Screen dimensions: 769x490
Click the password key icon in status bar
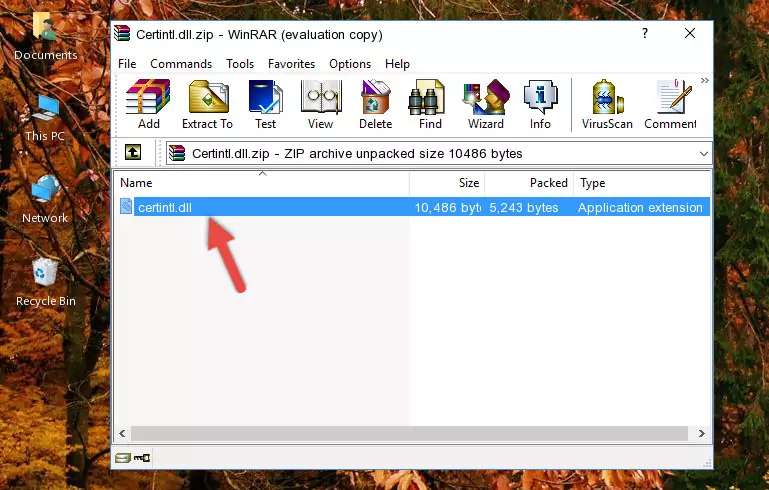pyautogui.click(x=142, y=458)
